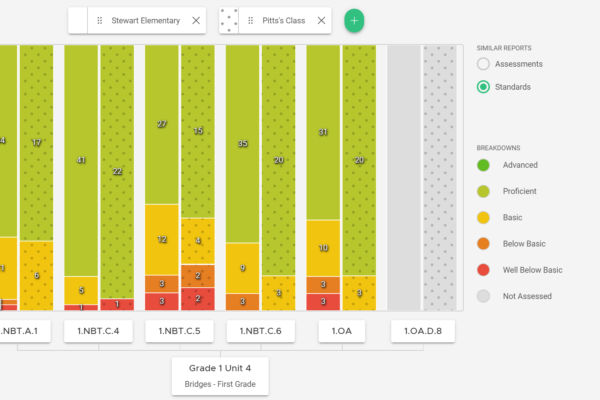Open the 1.NBT.C.4 standard label
Viewport: 600px width, 400px height.
[98, 331]
